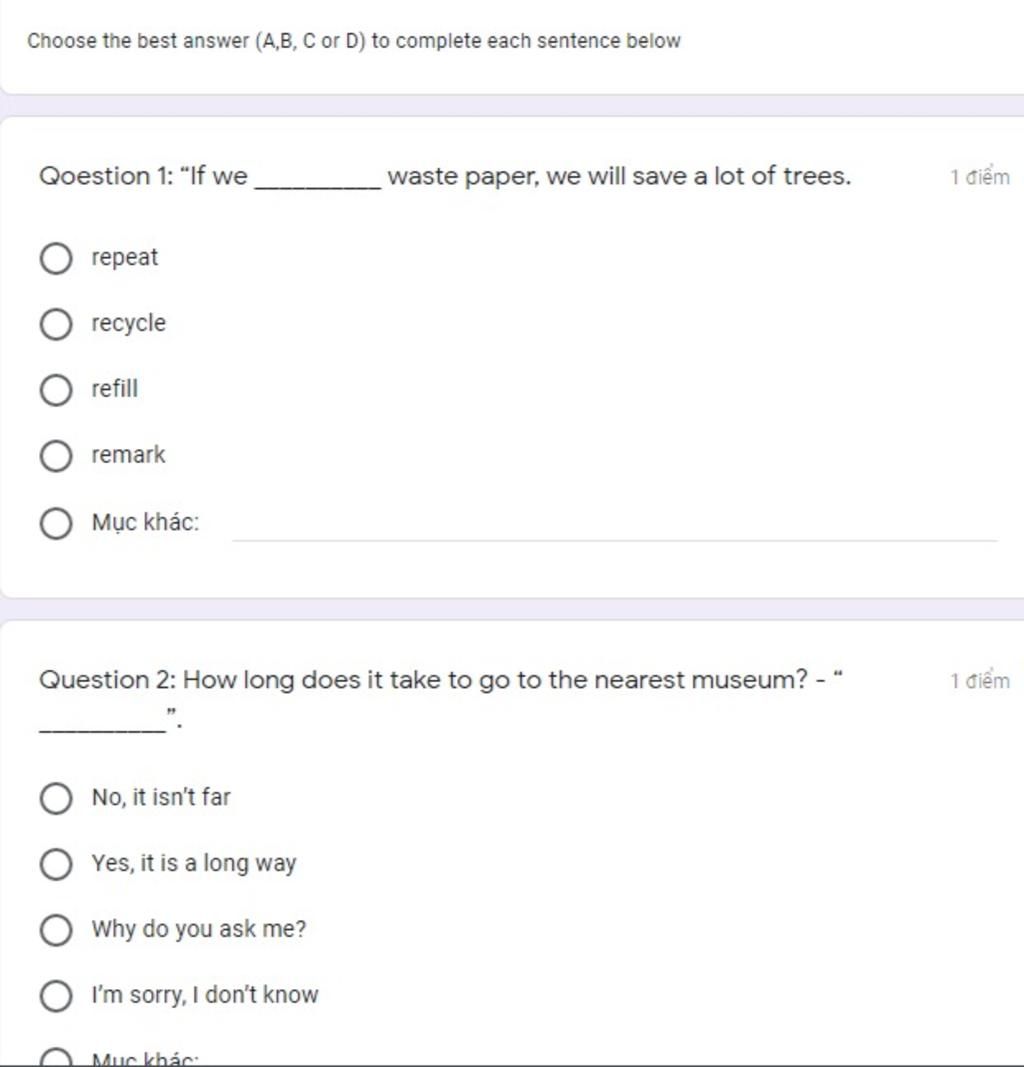Select 'Mục khác' radio in Question 1
This screenshot has width=1024, height=1067.
[x=56, y=523]
